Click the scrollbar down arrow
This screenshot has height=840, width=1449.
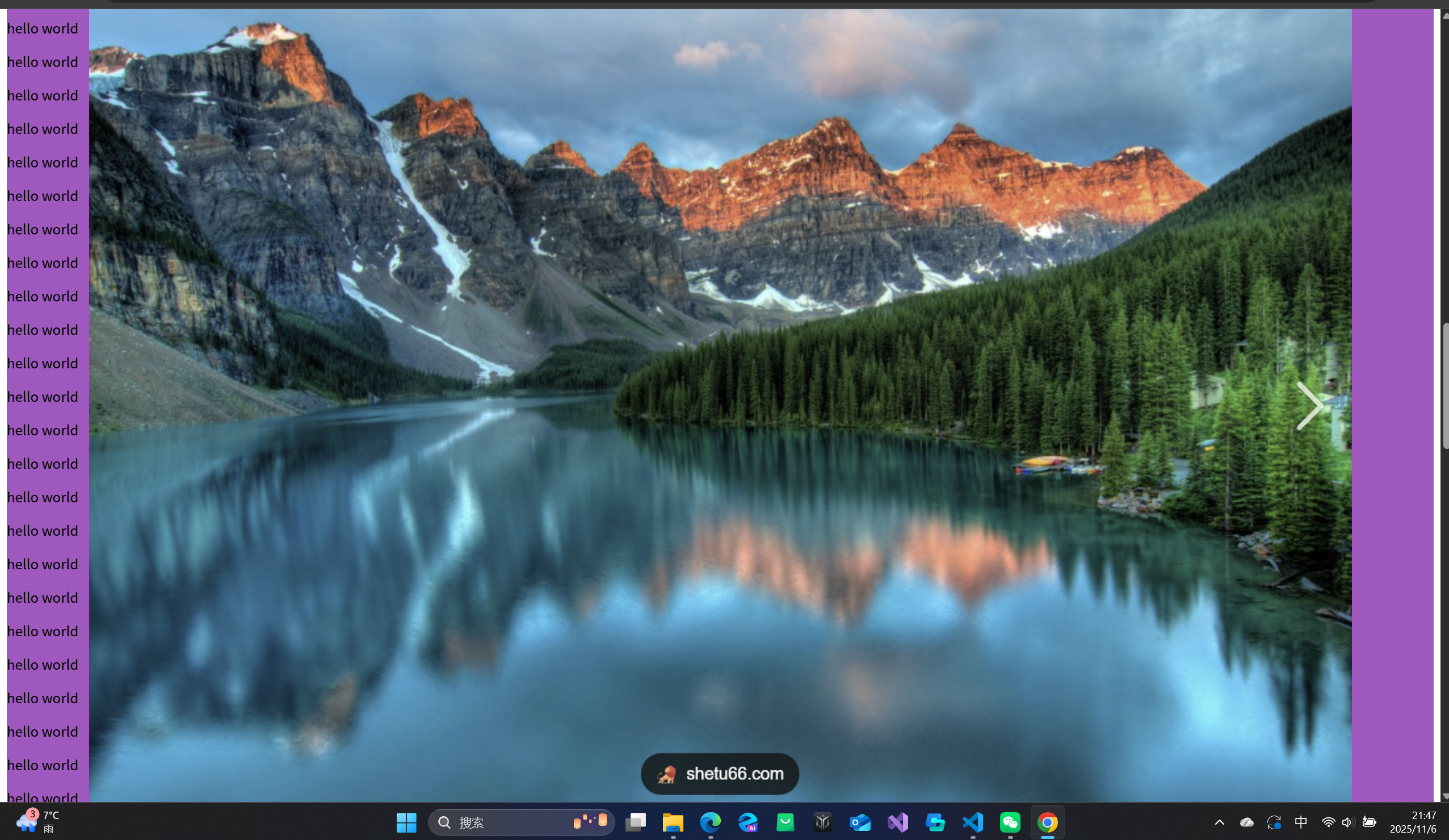(1445, 796)
